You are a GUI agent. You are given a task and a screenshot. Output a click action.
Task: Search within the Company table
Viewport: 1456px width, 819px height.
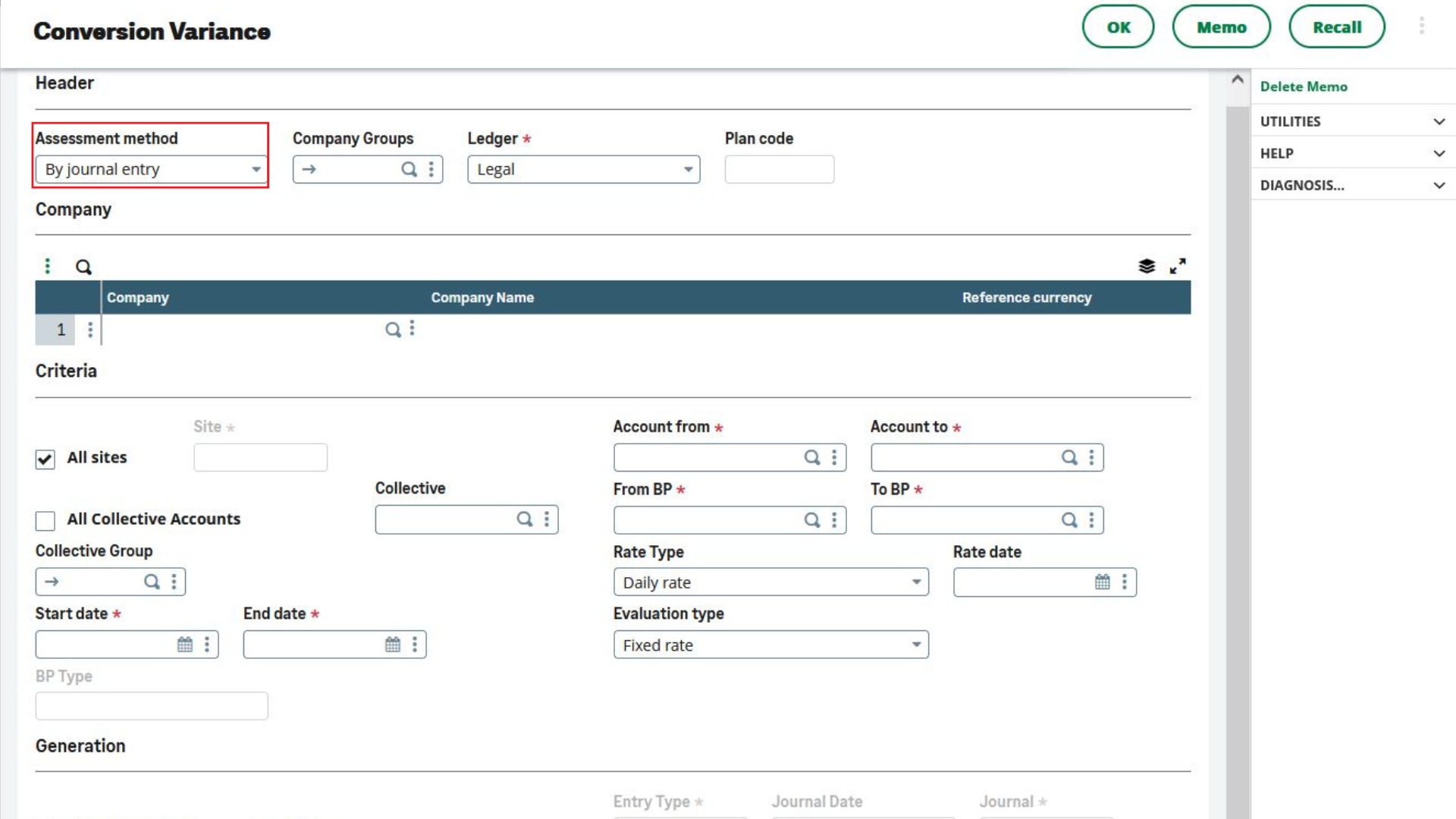[x=83, y=267]
